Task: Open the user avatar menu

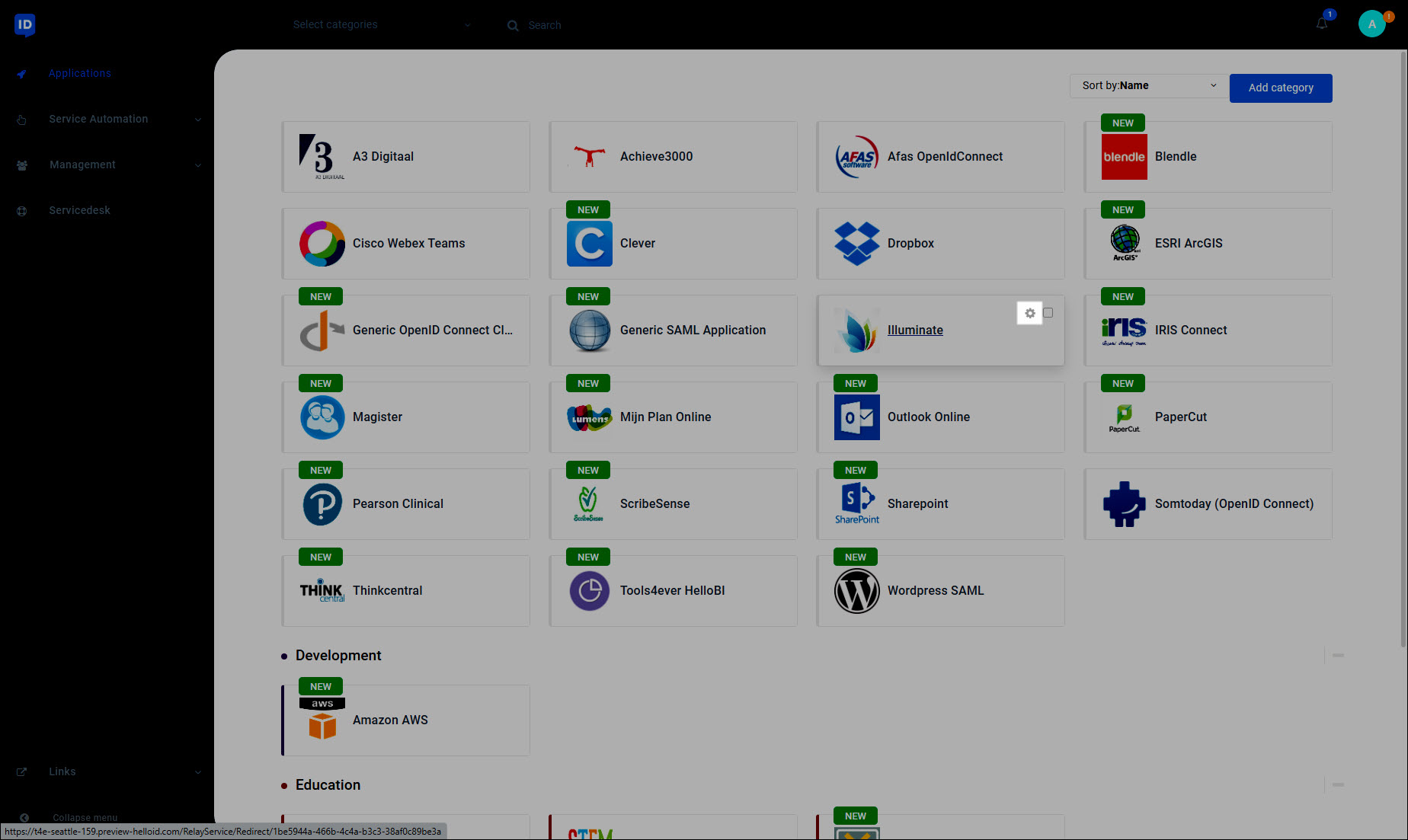Action: pos(1372,24)
